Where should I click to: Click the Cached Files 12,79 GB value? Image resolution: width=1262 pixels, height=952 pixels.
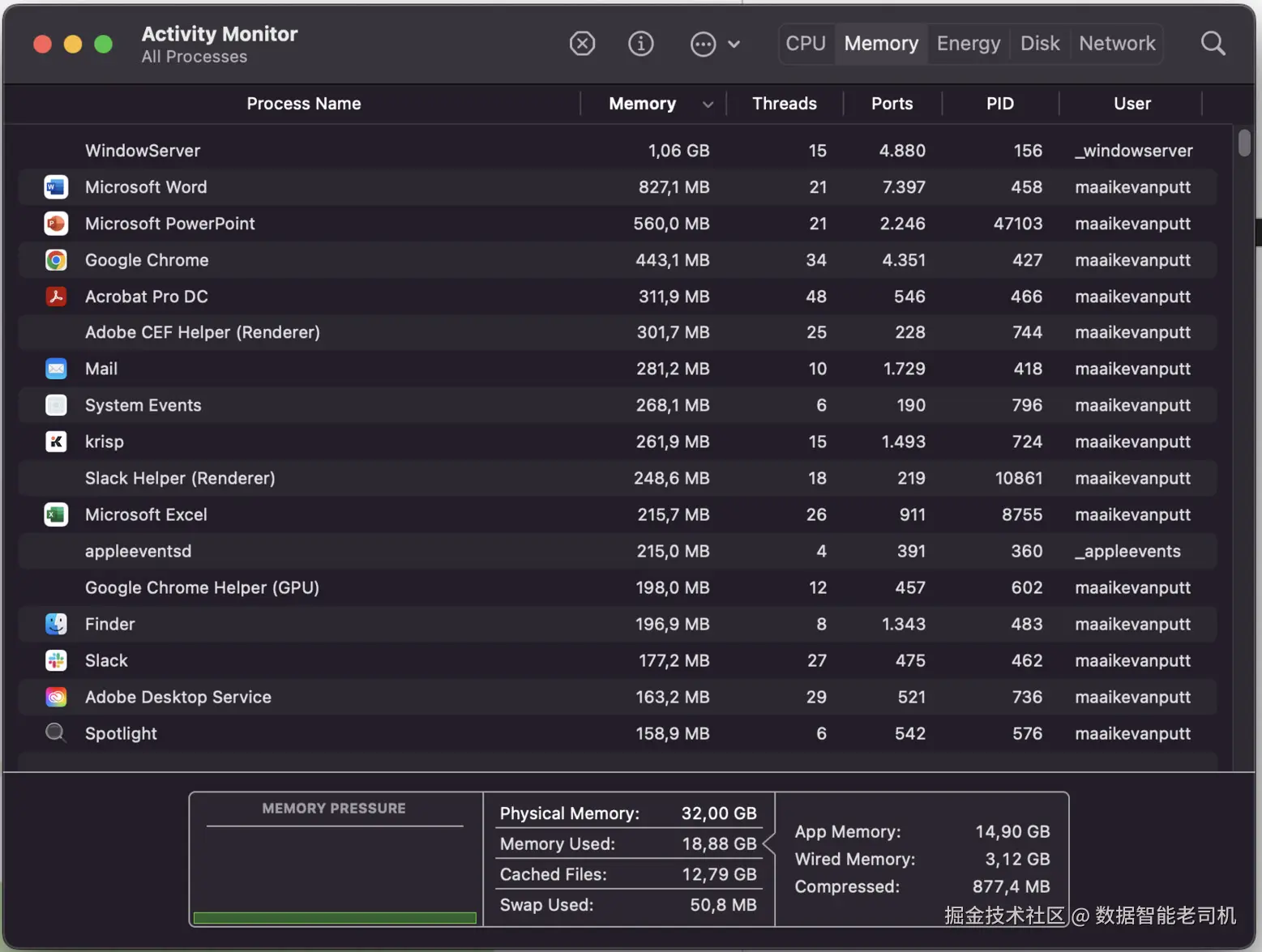coord(719,874)
